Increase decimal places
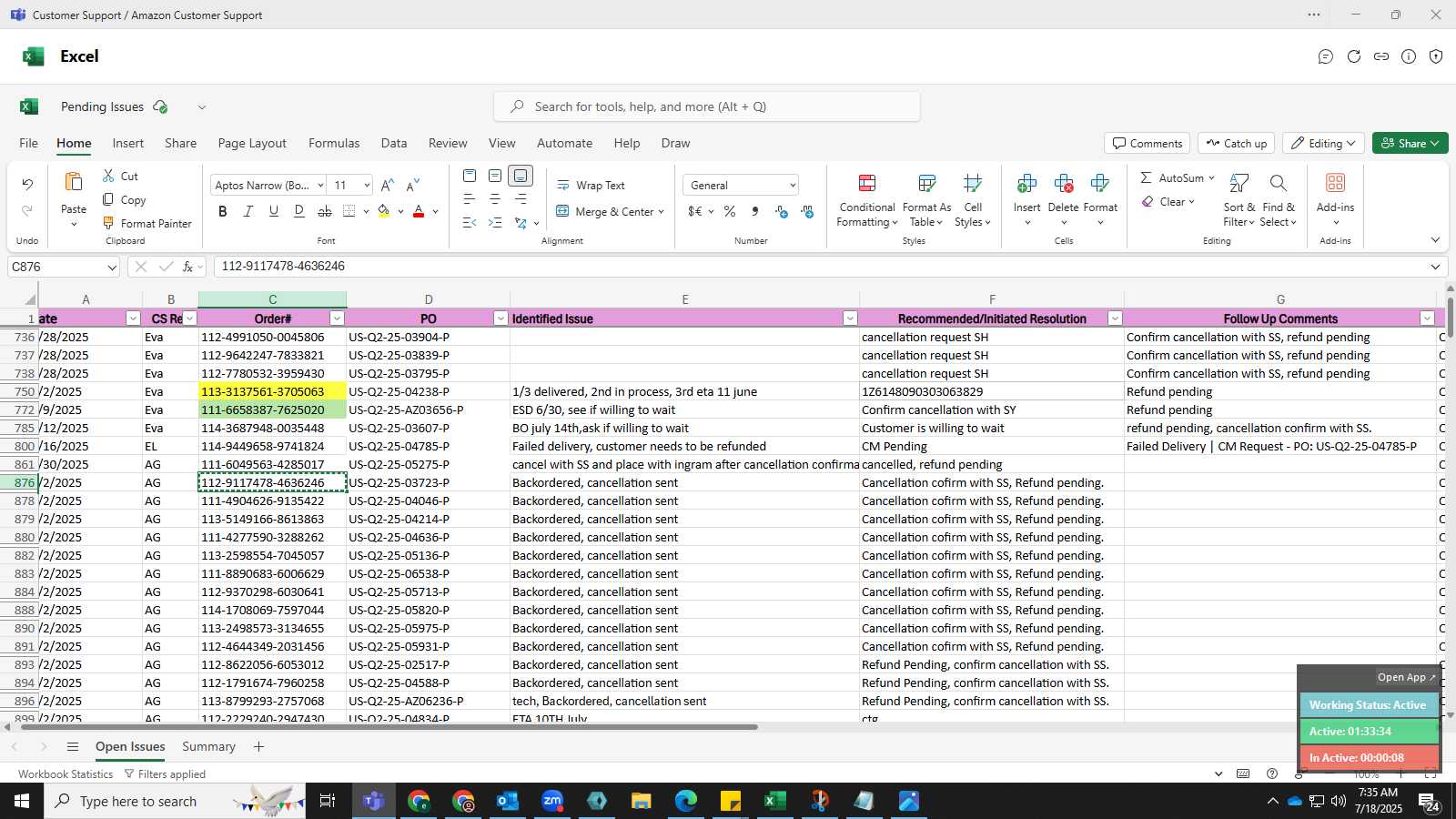 [781, 211]
